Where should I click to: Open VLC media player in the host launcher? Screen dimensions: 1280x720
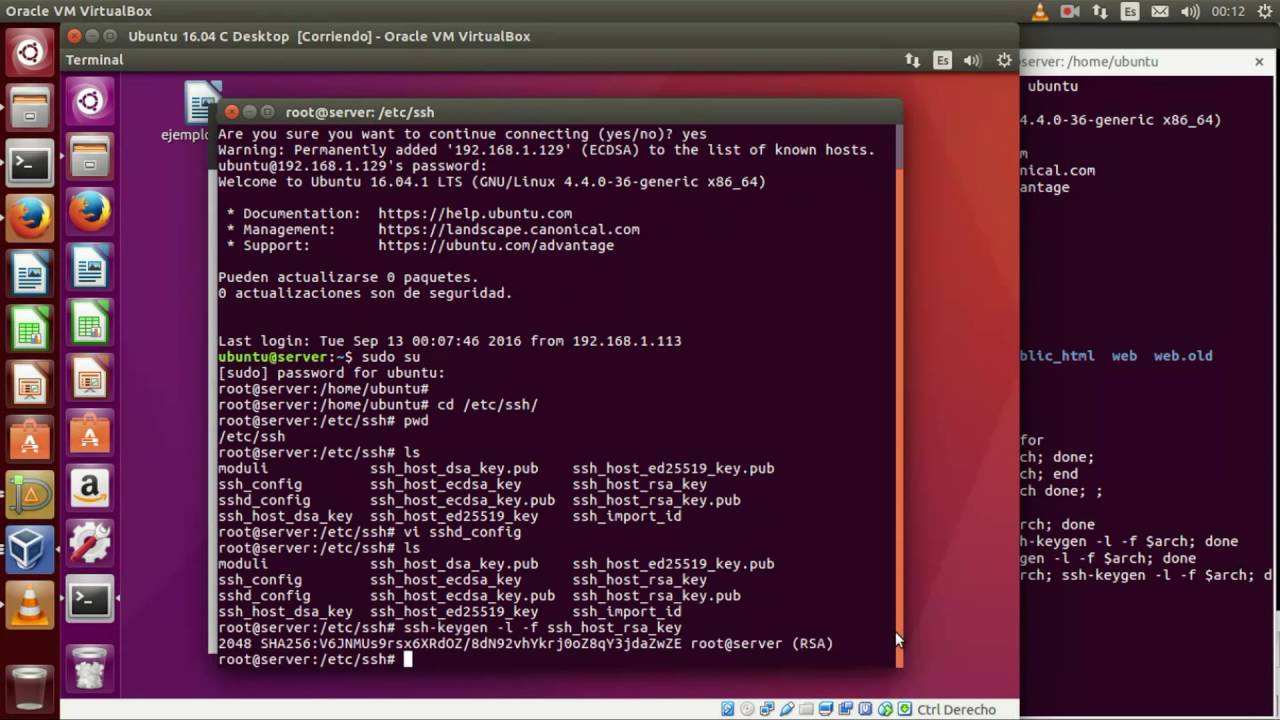pyautogui.click(x=30, y=603)
